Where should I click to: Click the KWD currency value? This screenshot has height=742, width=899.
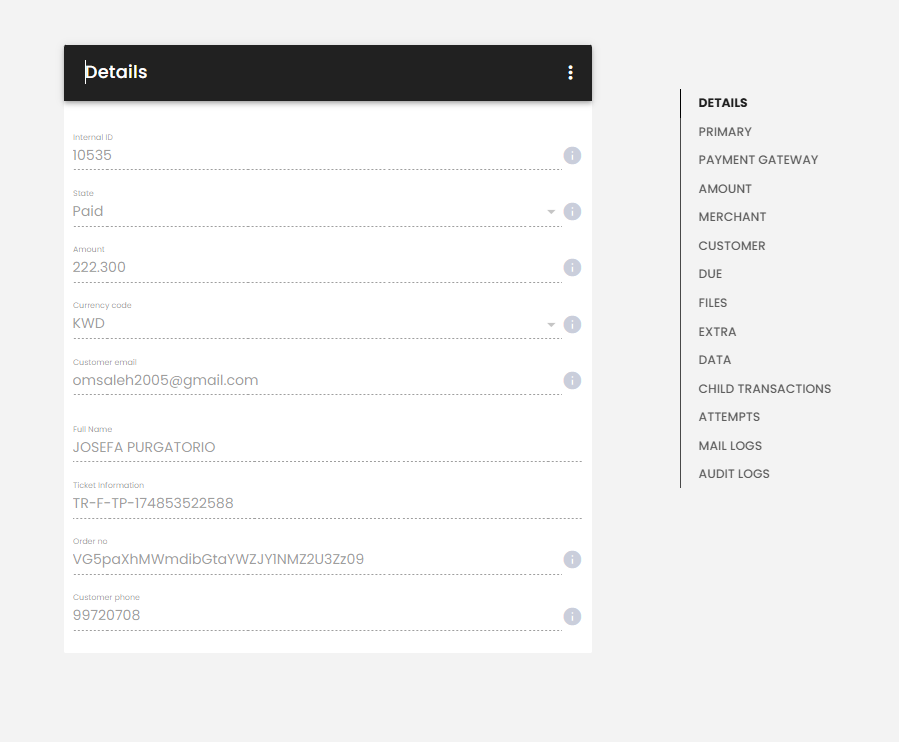coord(89,323)
